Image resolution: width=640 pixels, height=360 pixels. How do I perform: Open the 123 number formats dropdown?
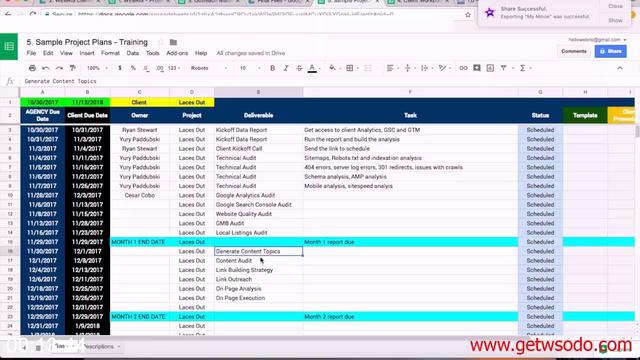pyautogui.click(x=174, y=68)
